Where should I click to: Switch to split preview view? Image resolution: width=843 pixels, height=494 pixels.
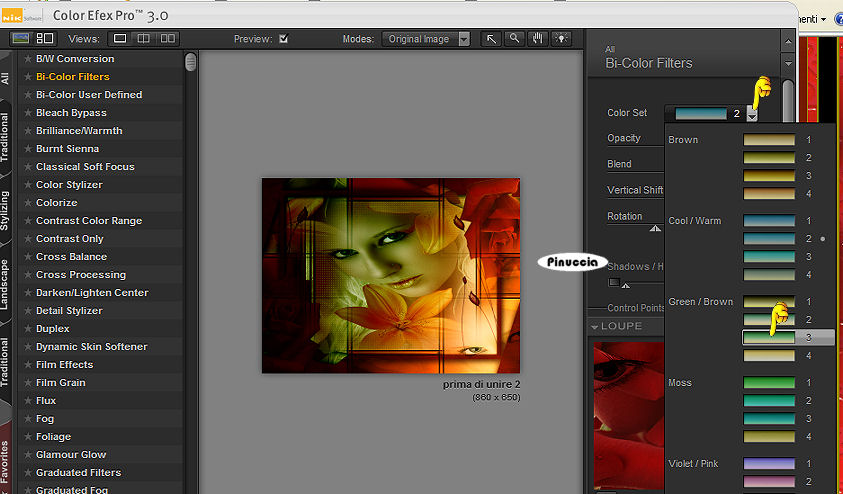coord(144,39)
